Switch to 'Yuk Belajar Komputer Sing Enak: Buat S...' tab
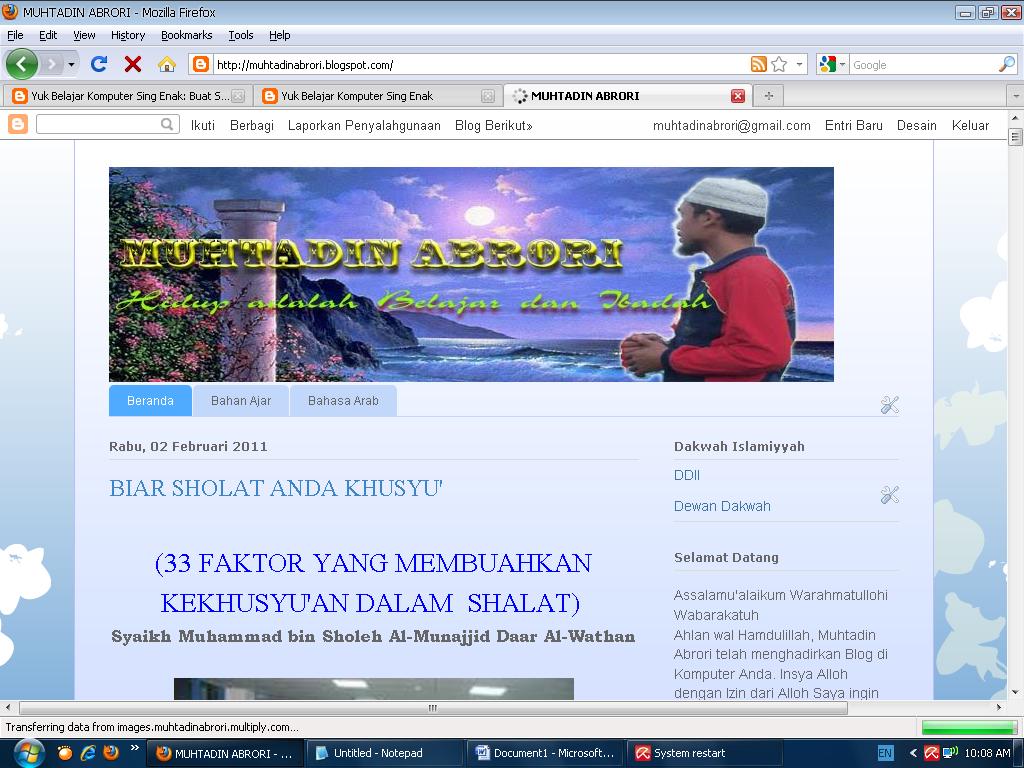1024x768 pixels. pyautogui.click(x=127, y=96)
